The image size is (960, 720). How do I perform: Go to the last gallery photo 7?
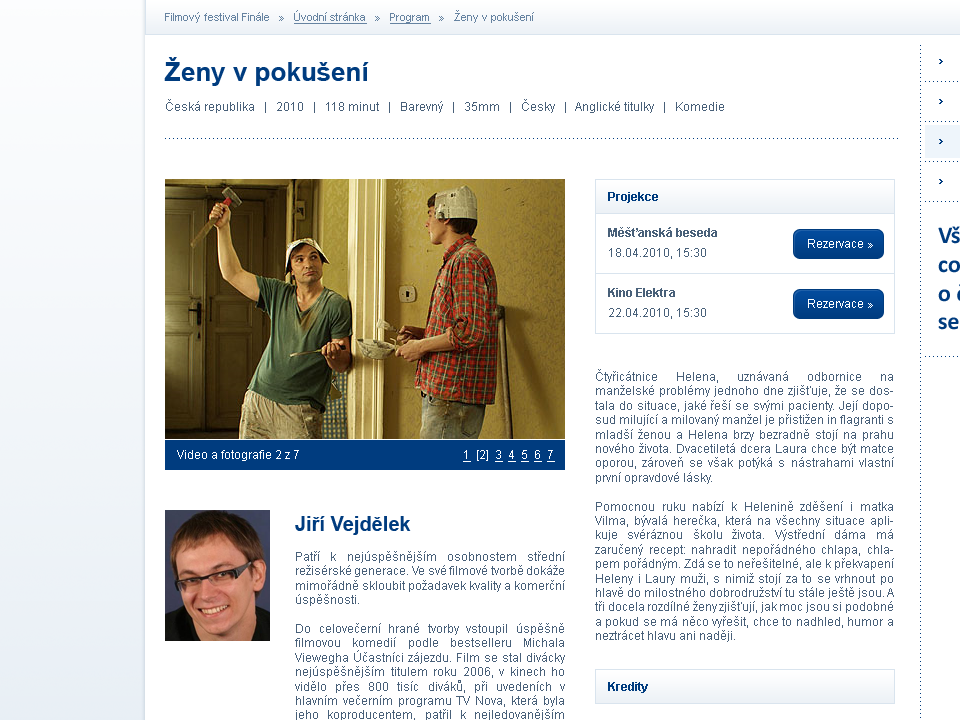(551, 455)
